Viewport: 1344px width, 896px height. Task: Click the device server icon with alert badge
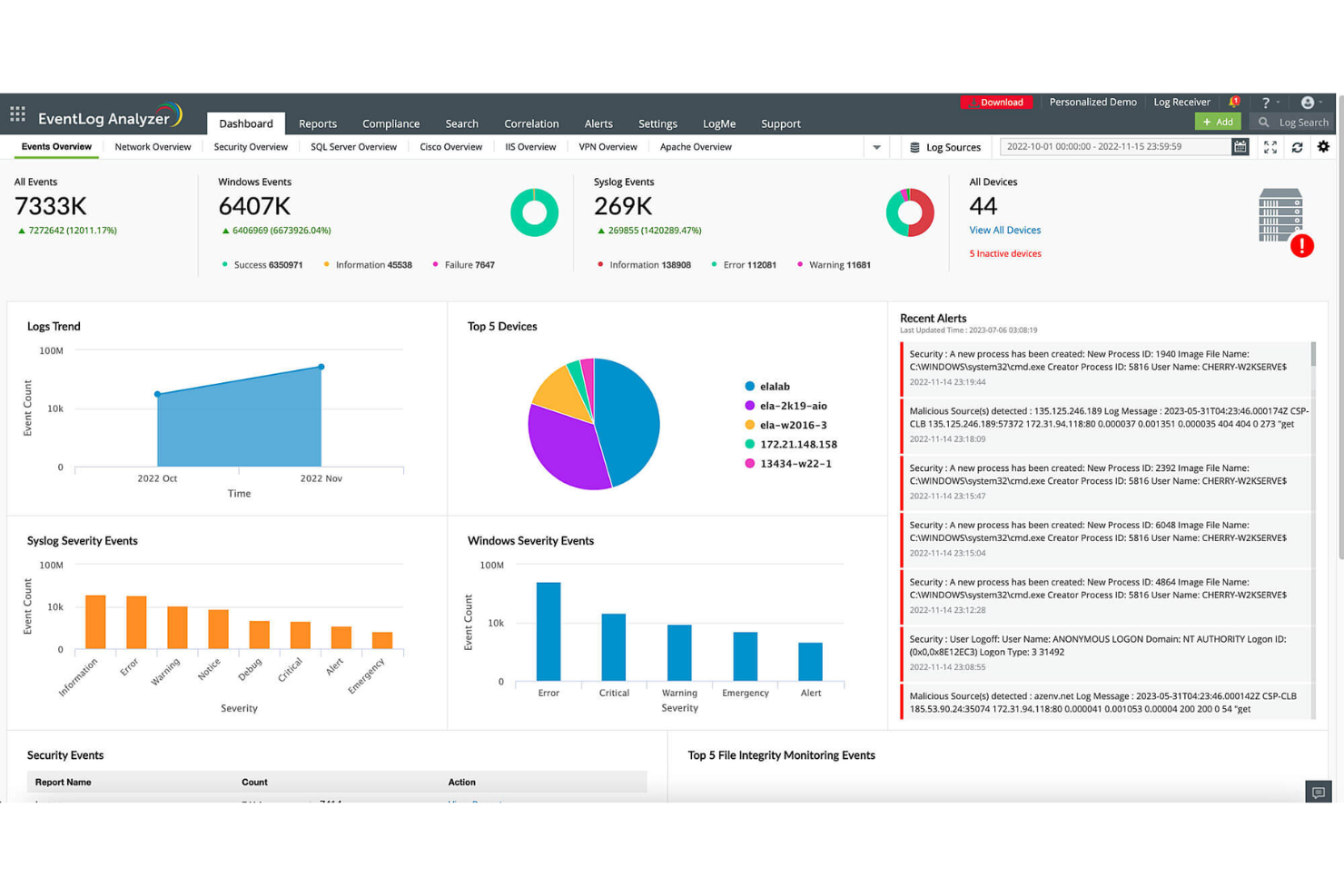1280,218
